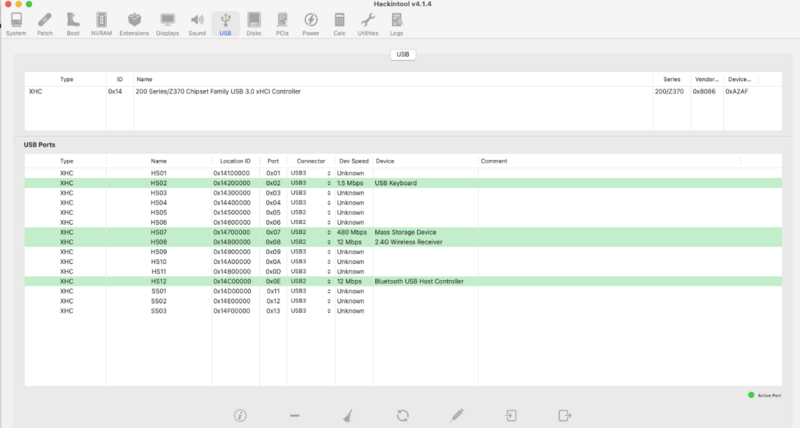The image size is (800, 428).
Task: Change connector type for HS12 port
Action: tap(310, 281)
